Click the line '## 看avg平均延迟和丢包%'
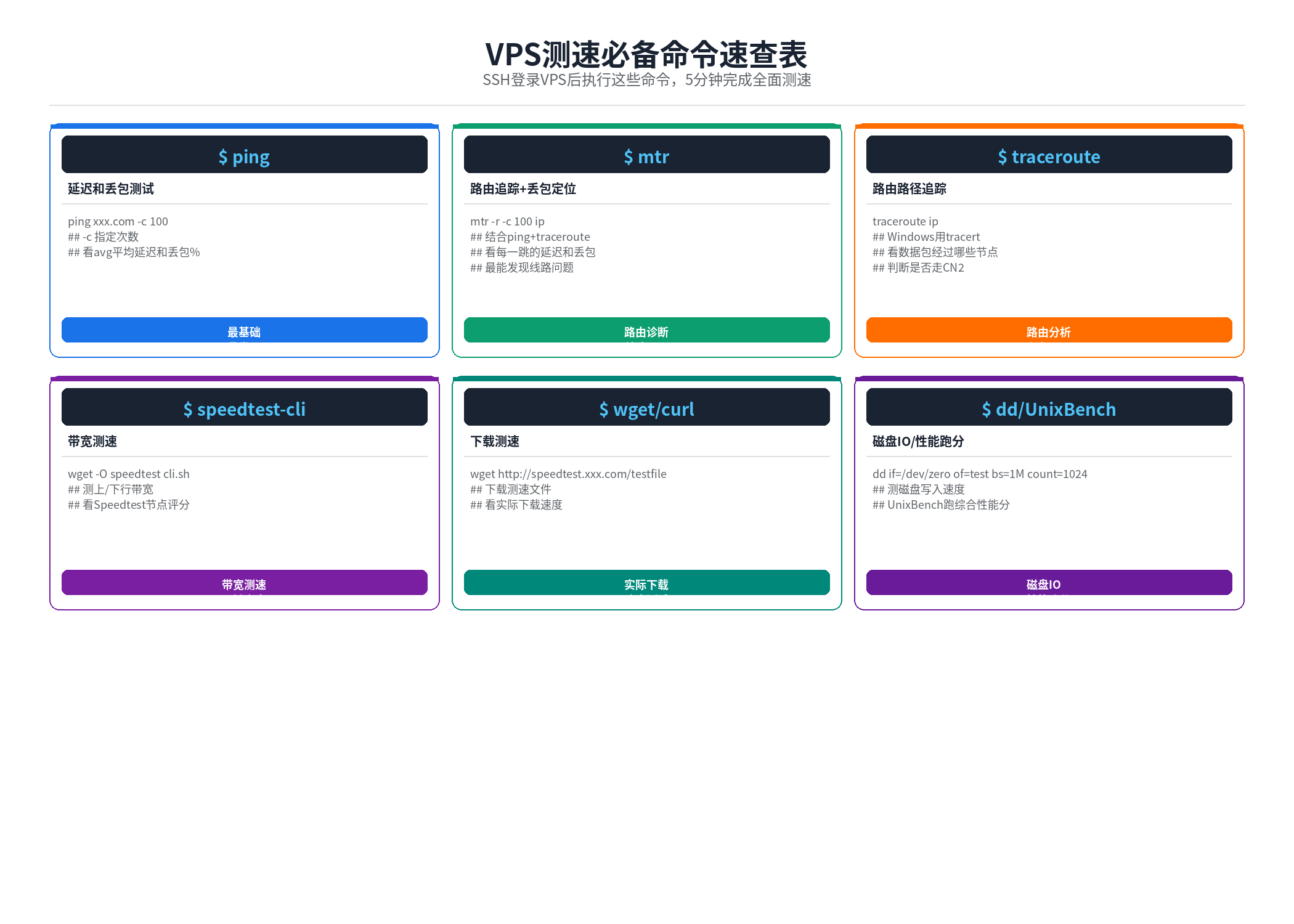Image resolution: width=1294 pixels, height=924 pixels. point(134,253)
